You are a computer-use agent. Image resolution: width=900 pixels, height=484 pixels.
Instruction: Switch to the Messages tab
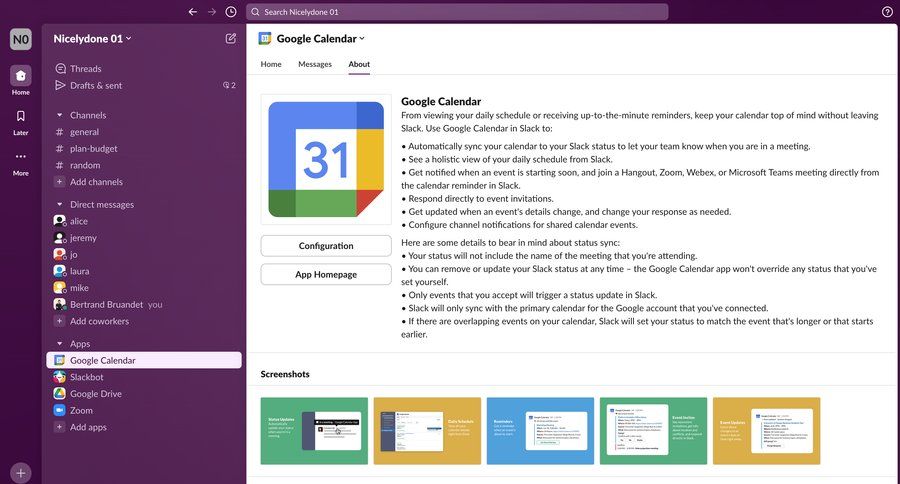coord(315,64)
